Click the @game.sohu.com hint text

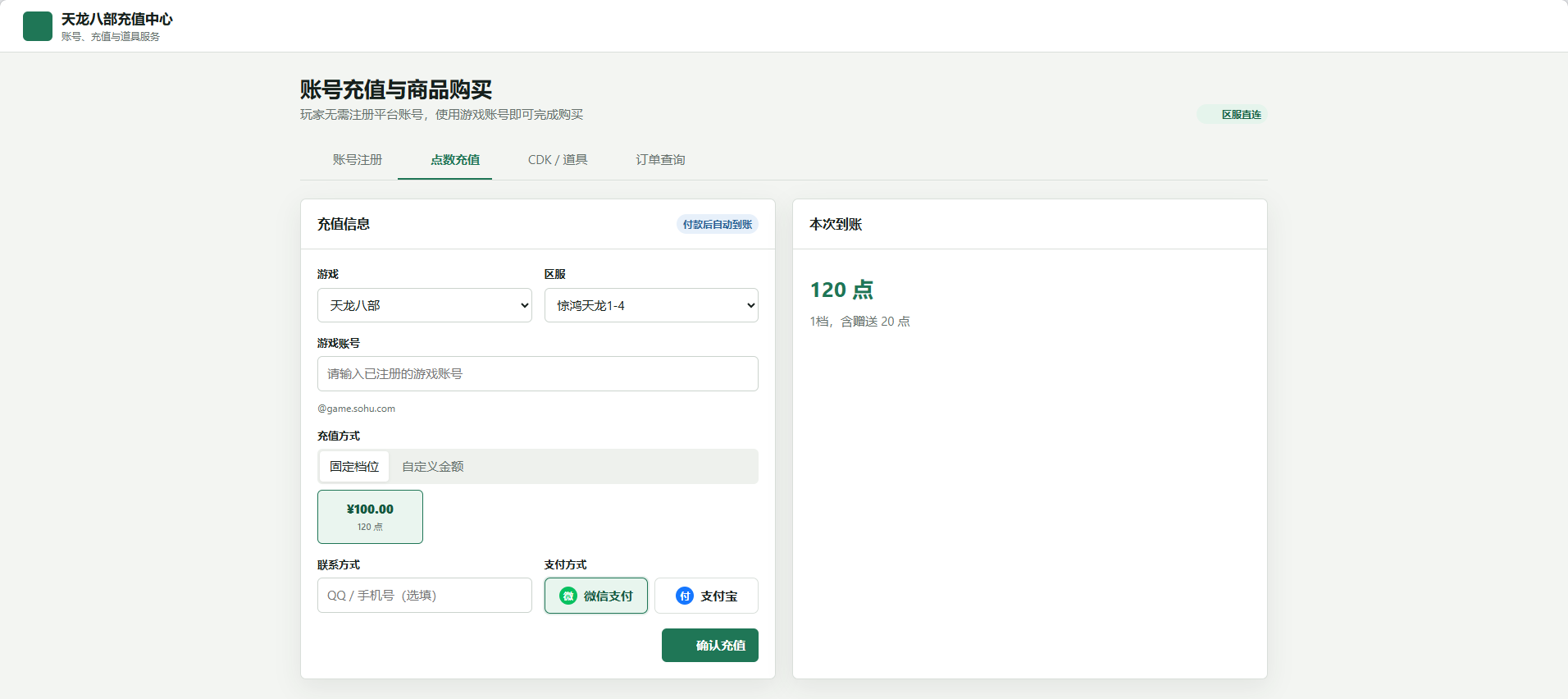pos(356,409)
